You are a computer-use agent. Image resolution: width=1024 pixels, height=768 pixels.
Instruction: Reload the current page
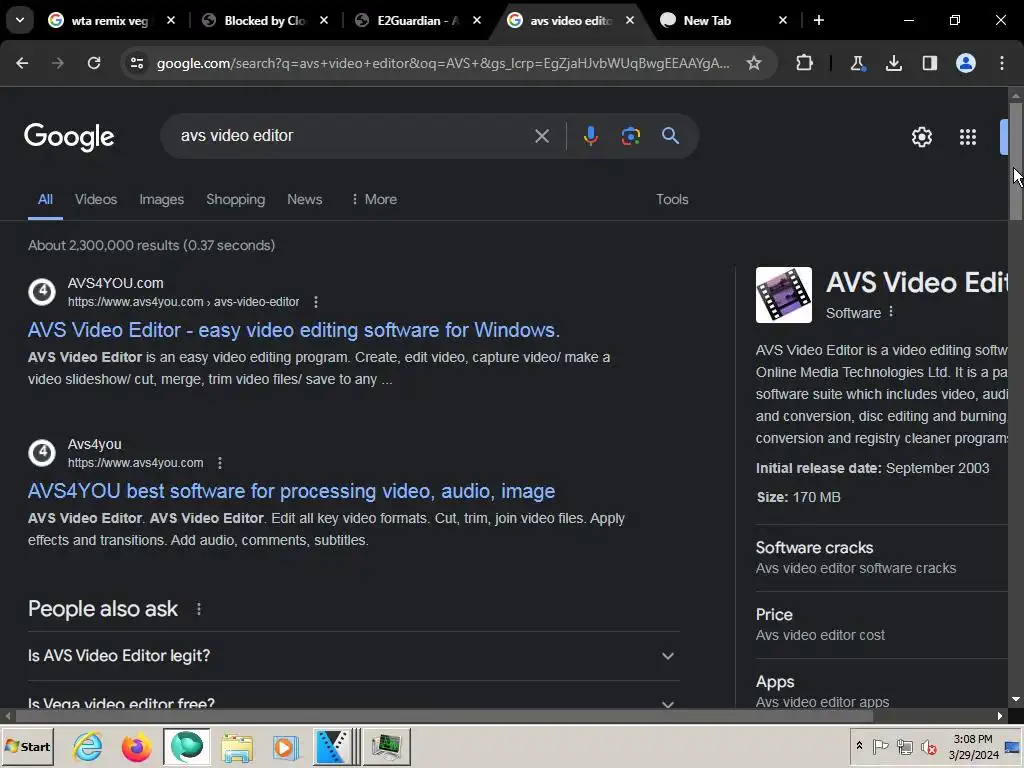[x=94, y=63]
